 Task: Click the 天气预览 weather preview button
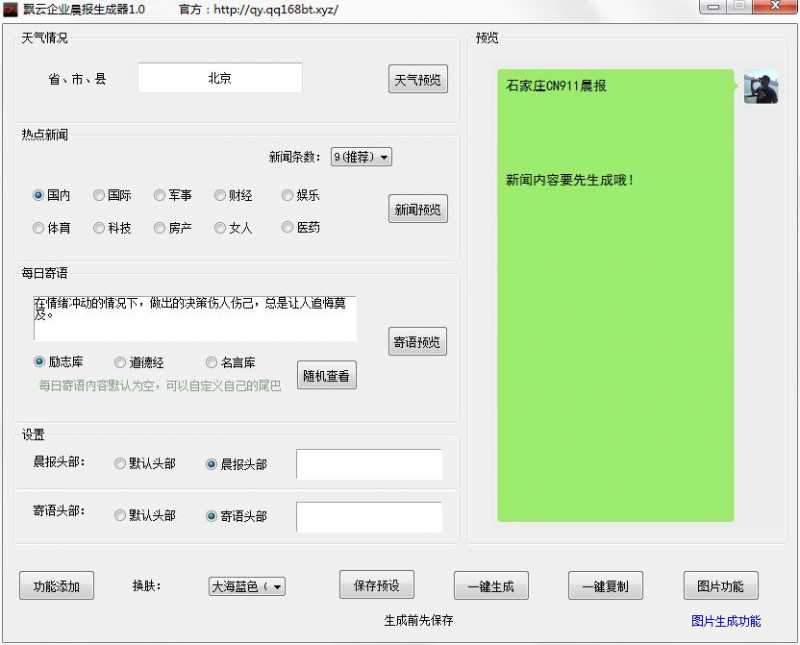(x=417, y=79)
